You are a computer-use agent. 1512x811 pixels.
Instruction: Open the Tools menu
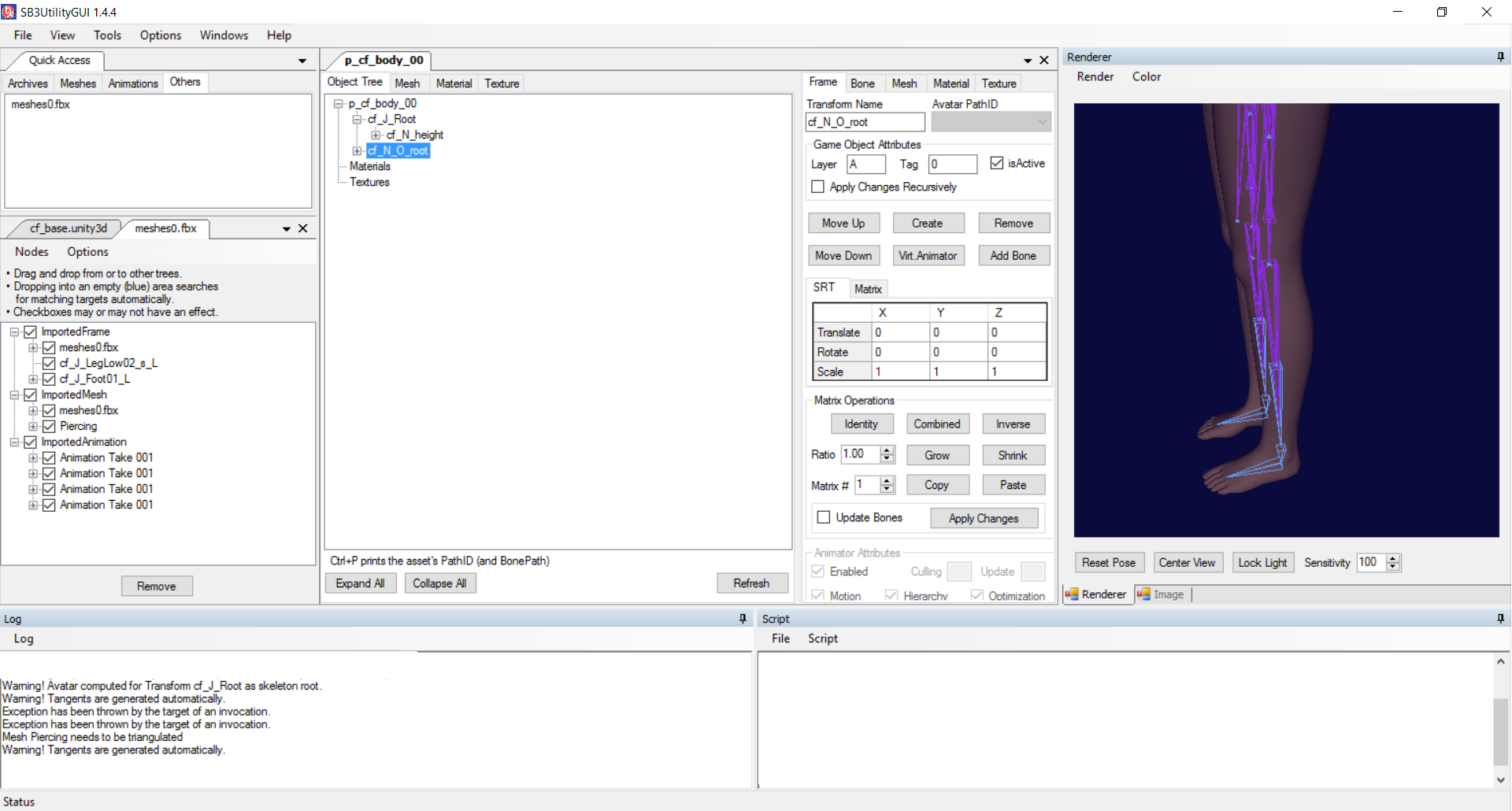pyautogui.click(x=107, y=35)
